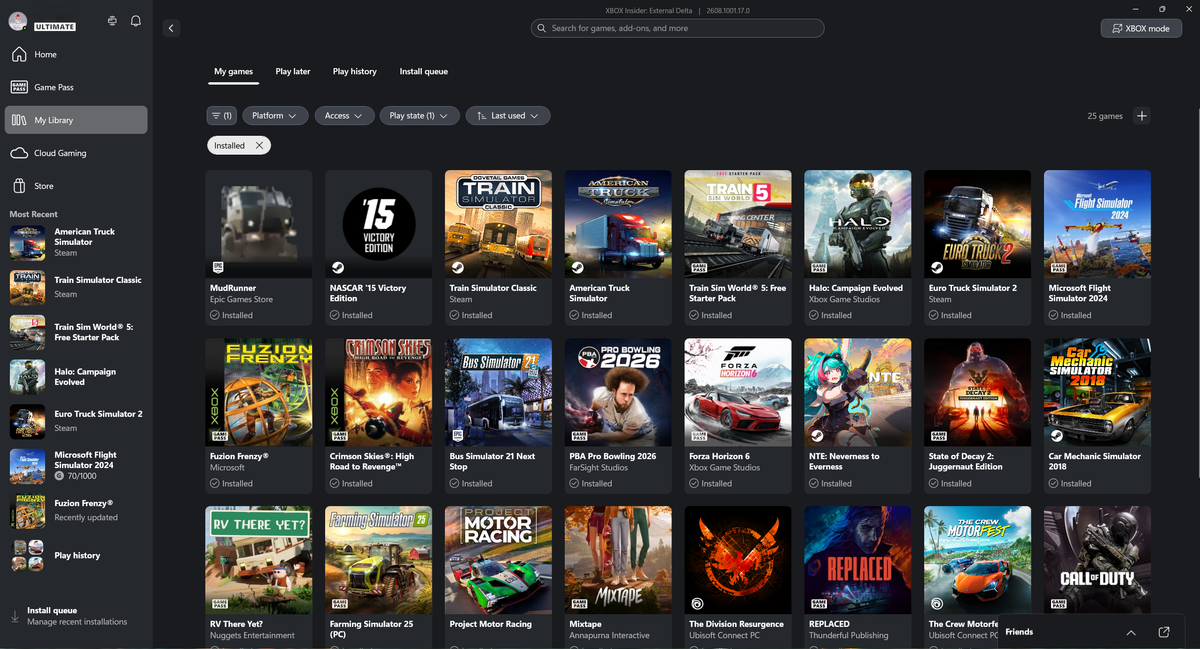The image size is (1200, 649).
Task: Open Fuzion Frenzy in Most Recent list
Action: point(76,510)
